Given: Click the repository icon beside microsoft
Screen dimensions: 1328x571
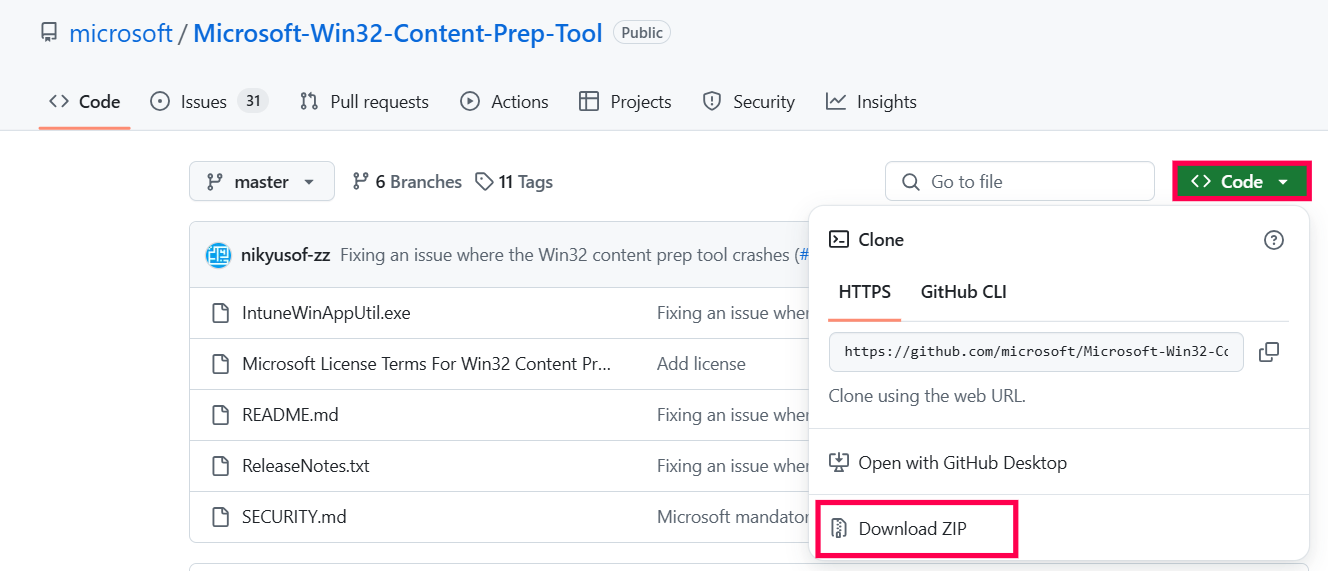Looking at the screenshot, I should (x=49, y=33).
